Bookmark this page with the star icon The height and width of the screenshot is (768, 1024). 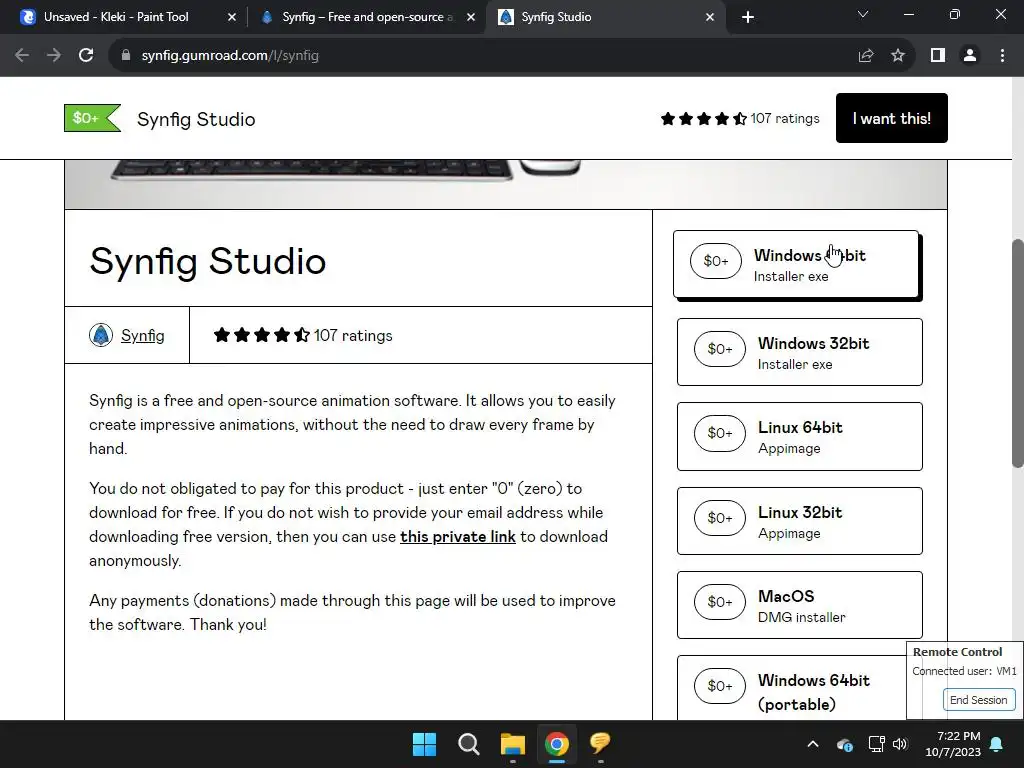coord(898,56)
